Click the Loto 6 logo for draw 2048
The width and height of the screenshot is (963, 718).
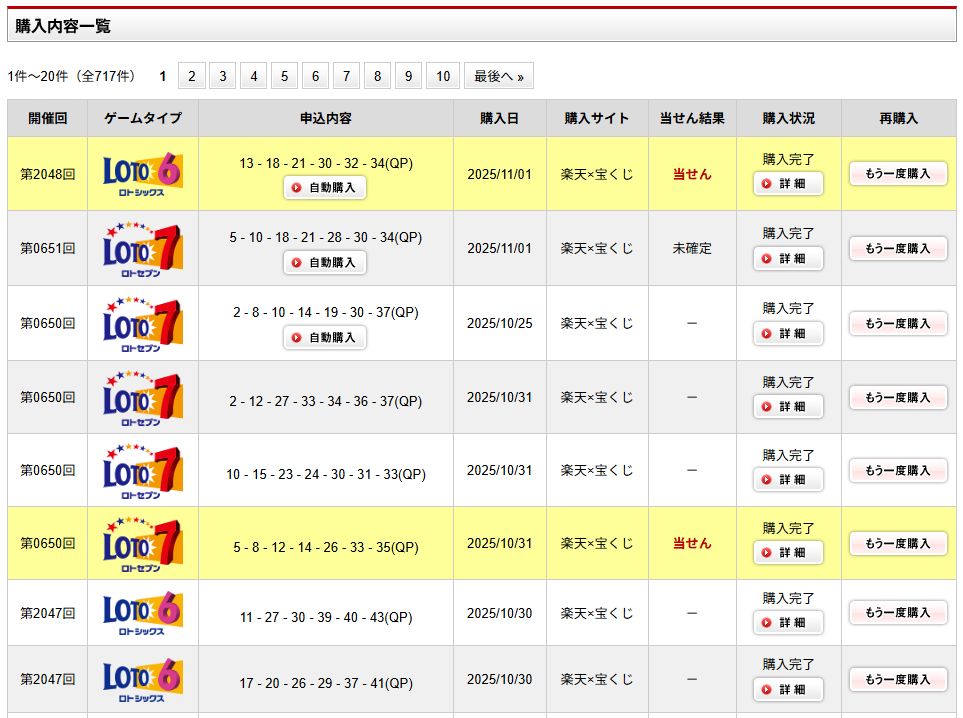143,174
